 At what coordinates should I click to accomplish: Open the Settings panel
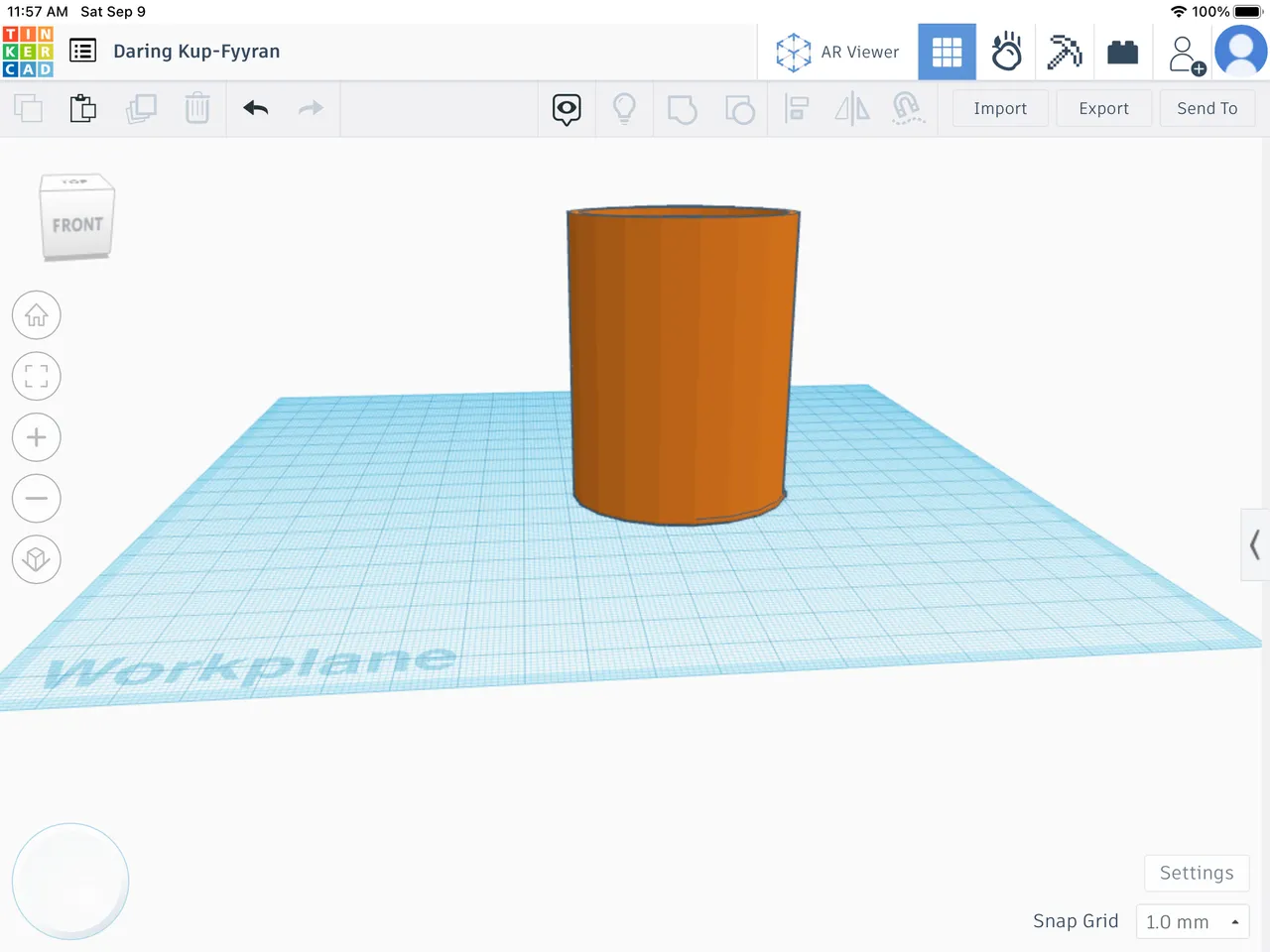tap(1196, 873)
